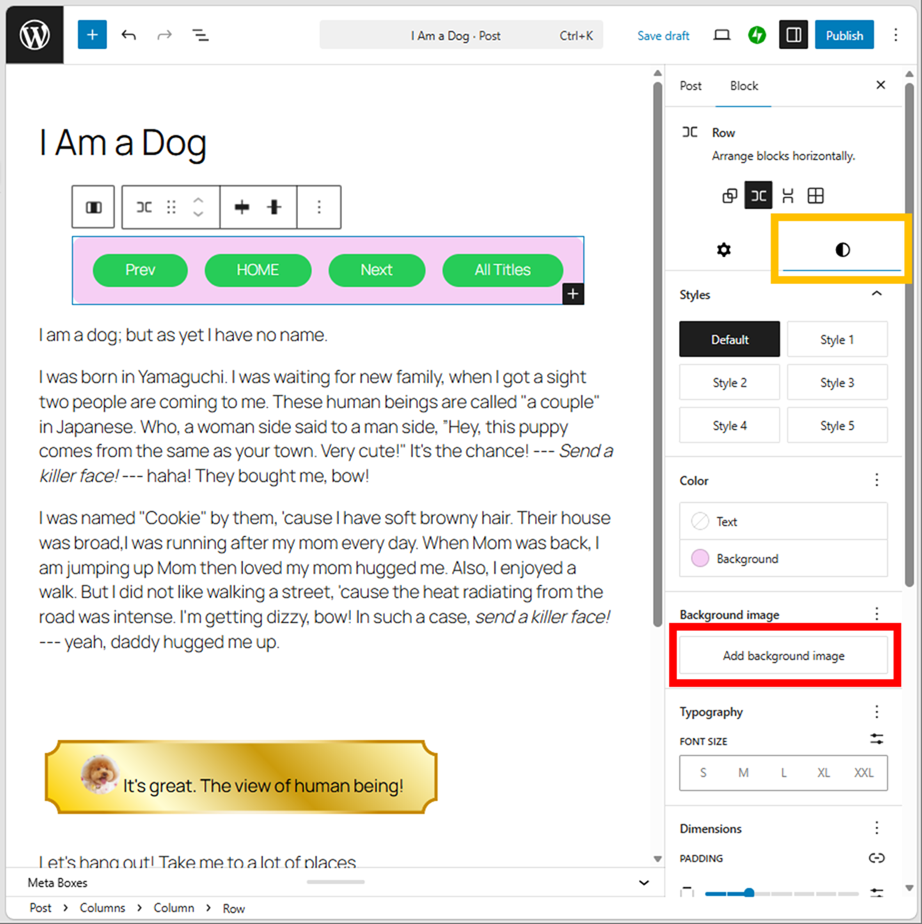The height and width of the screenshot is (924, 922).
Task: Expand the Meta Boxes panel
Action: click(644, 883)
